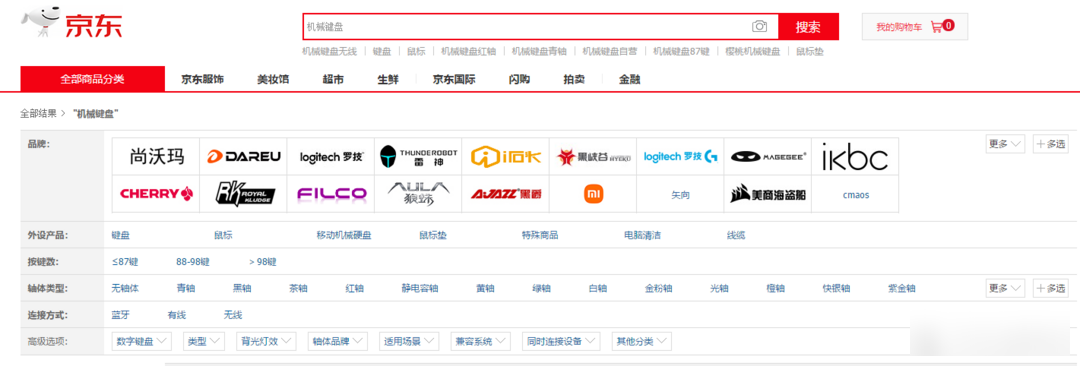
Task: Open the 背光灯效 dropdown
Action: [265, 341]
